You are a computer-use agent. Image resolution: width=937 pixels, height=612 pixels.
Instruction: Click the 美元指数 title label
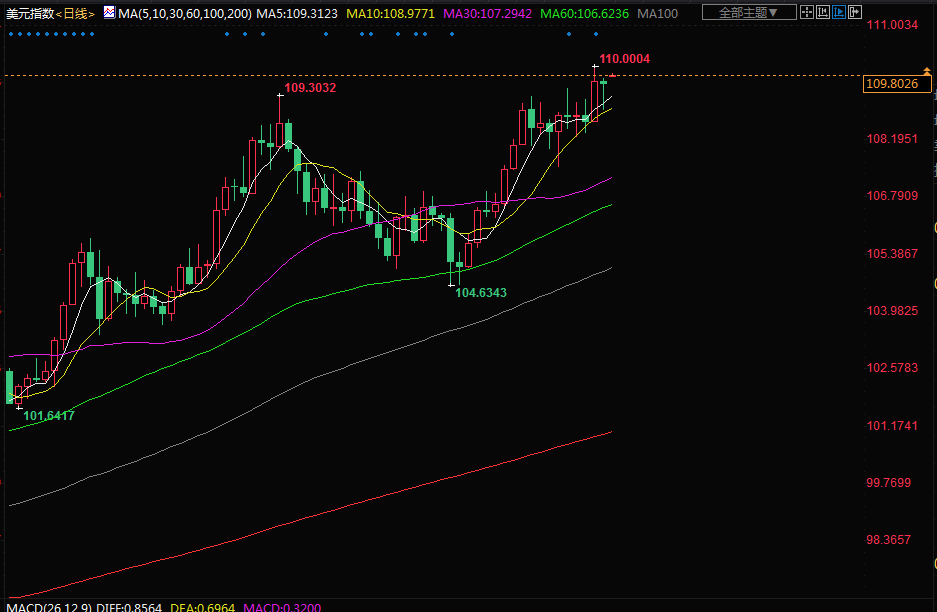[28, 14]
